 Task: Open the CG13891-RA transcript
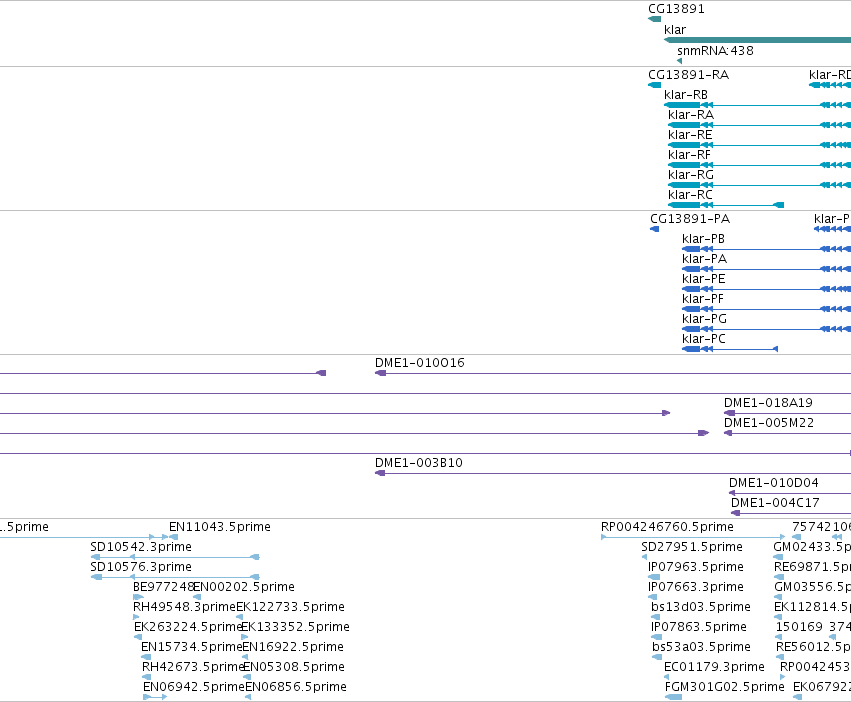(689, 75)
